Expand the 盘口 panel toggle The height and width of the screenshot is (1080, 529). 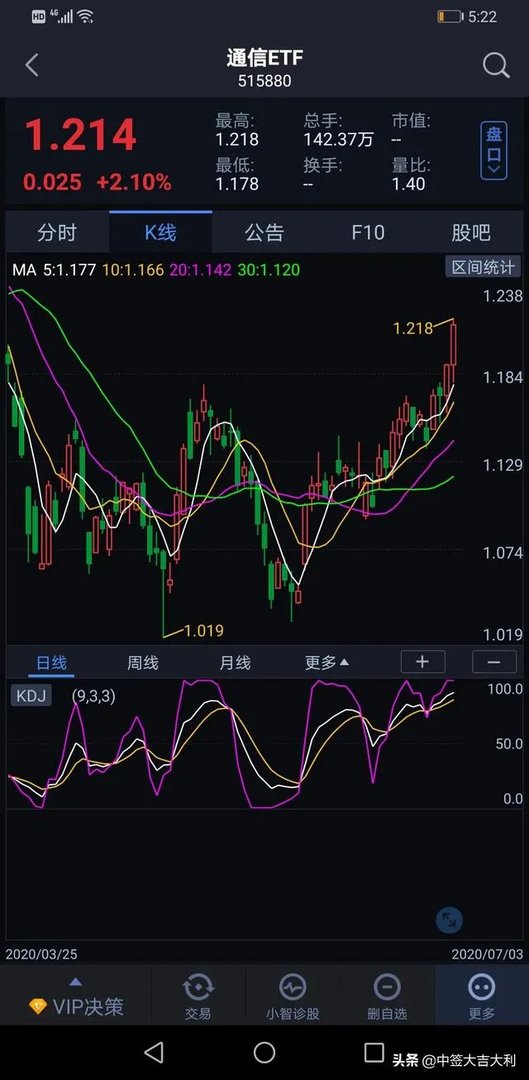494,151
